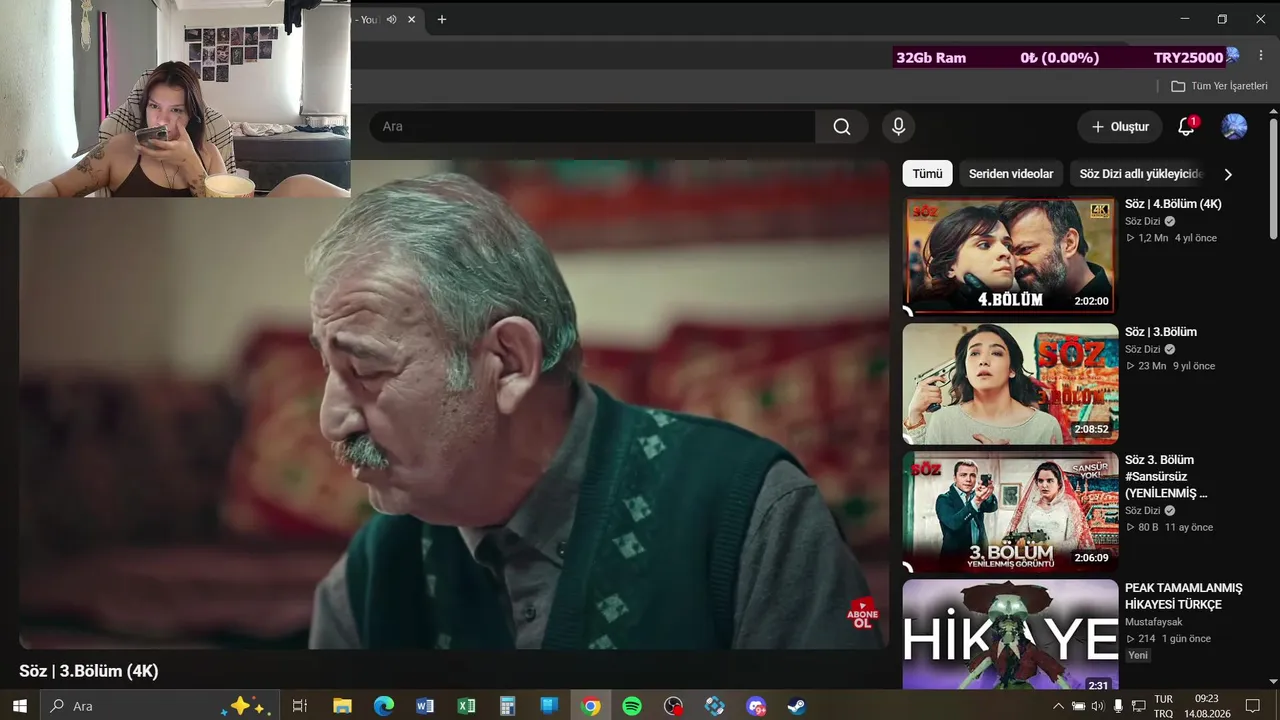Open Söz 3. Bölüm #Sansürsüz video title
Screen dimensions: 1280x720
[1166, 476]
